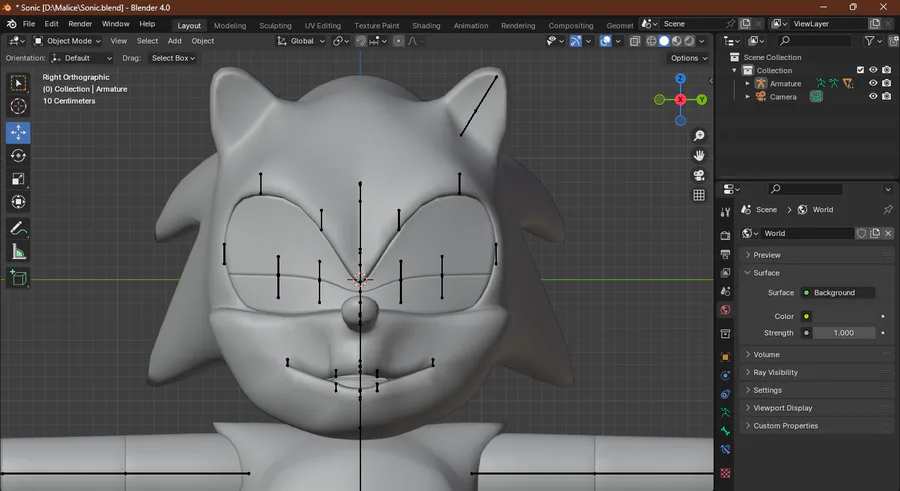Collapse the Surface panel

(817, 273)
